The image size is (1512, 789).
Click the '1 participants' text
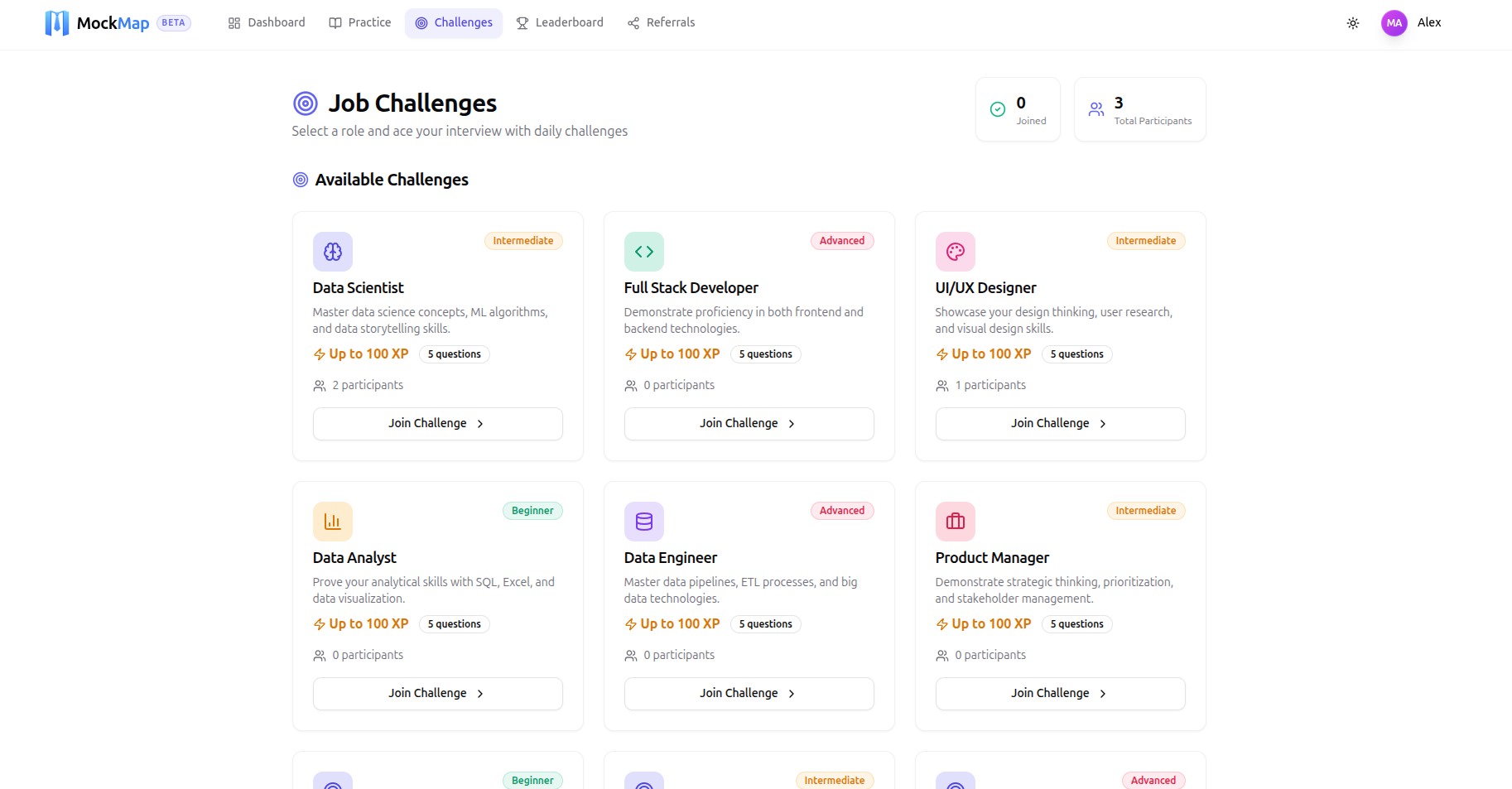990,386
